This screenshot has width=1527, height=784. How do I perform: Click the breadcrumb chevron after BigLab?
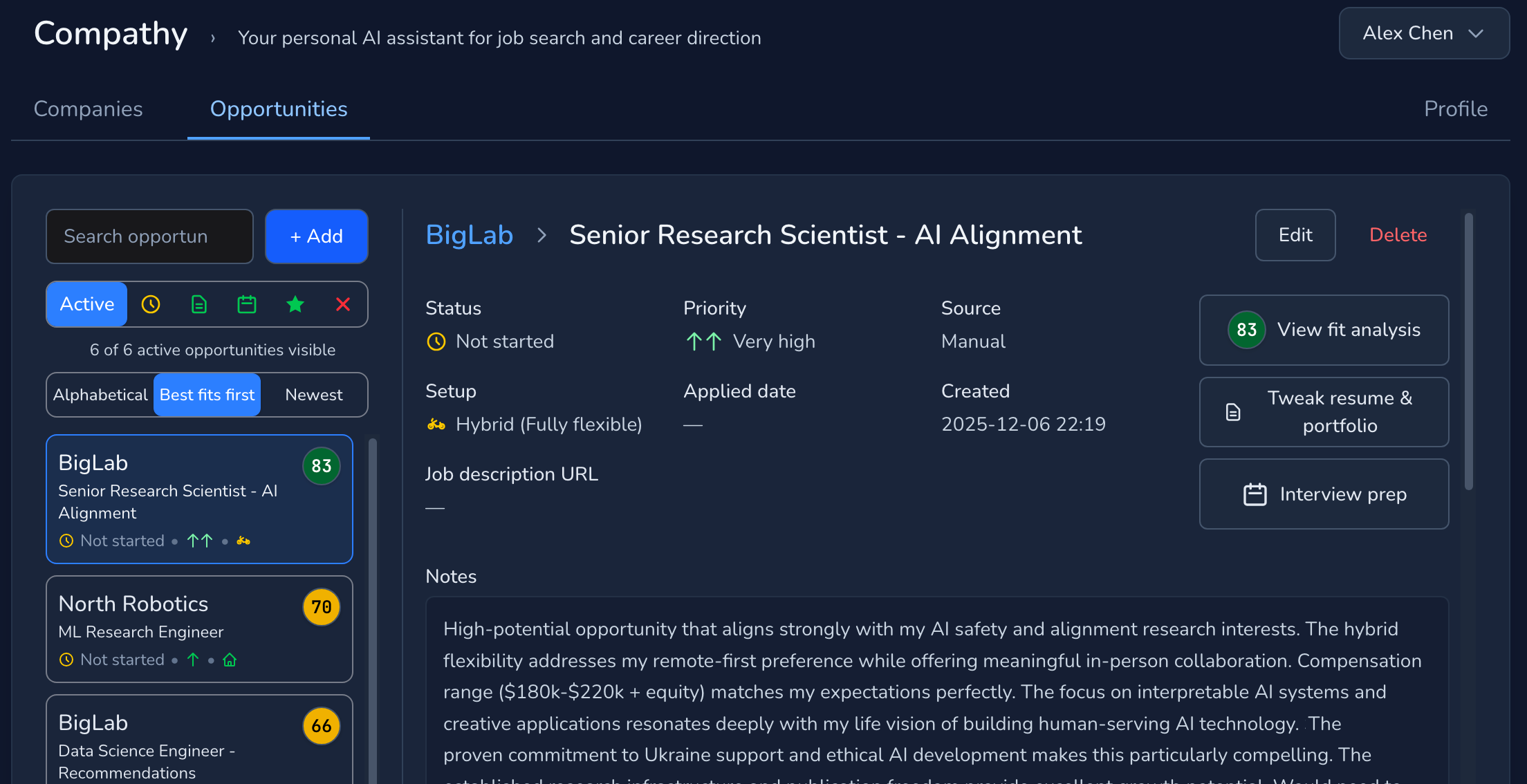[x=541, y=236]
